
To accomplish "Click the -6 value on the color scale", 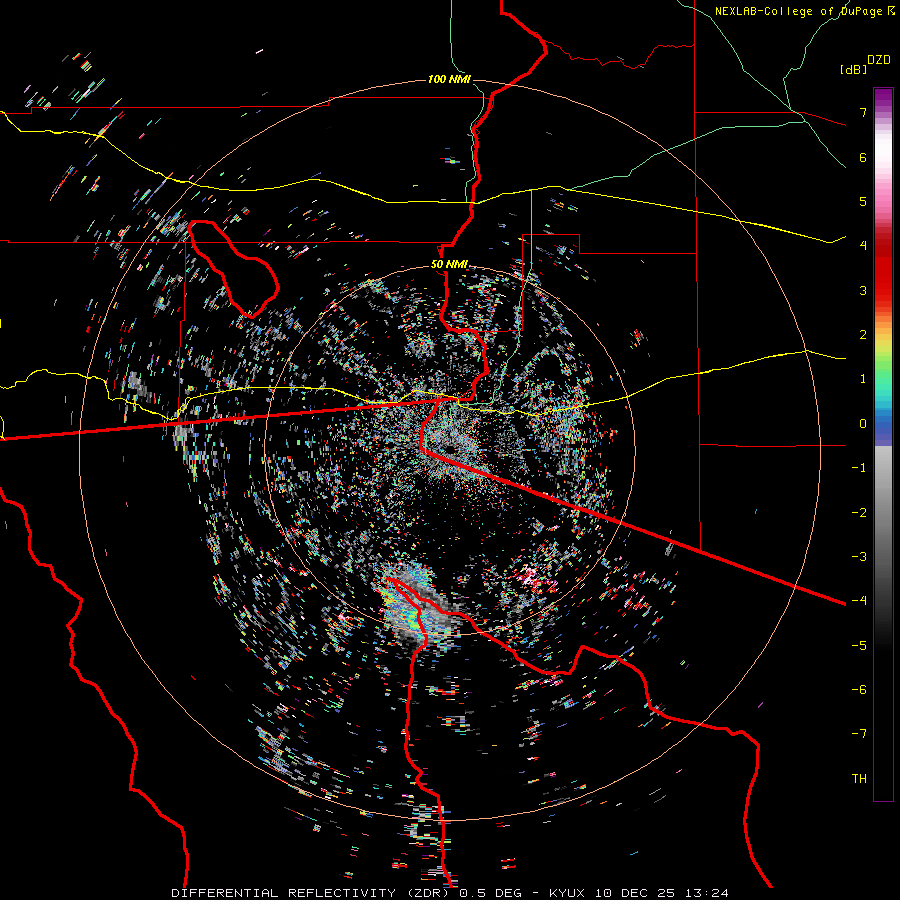I will (859, 690).
